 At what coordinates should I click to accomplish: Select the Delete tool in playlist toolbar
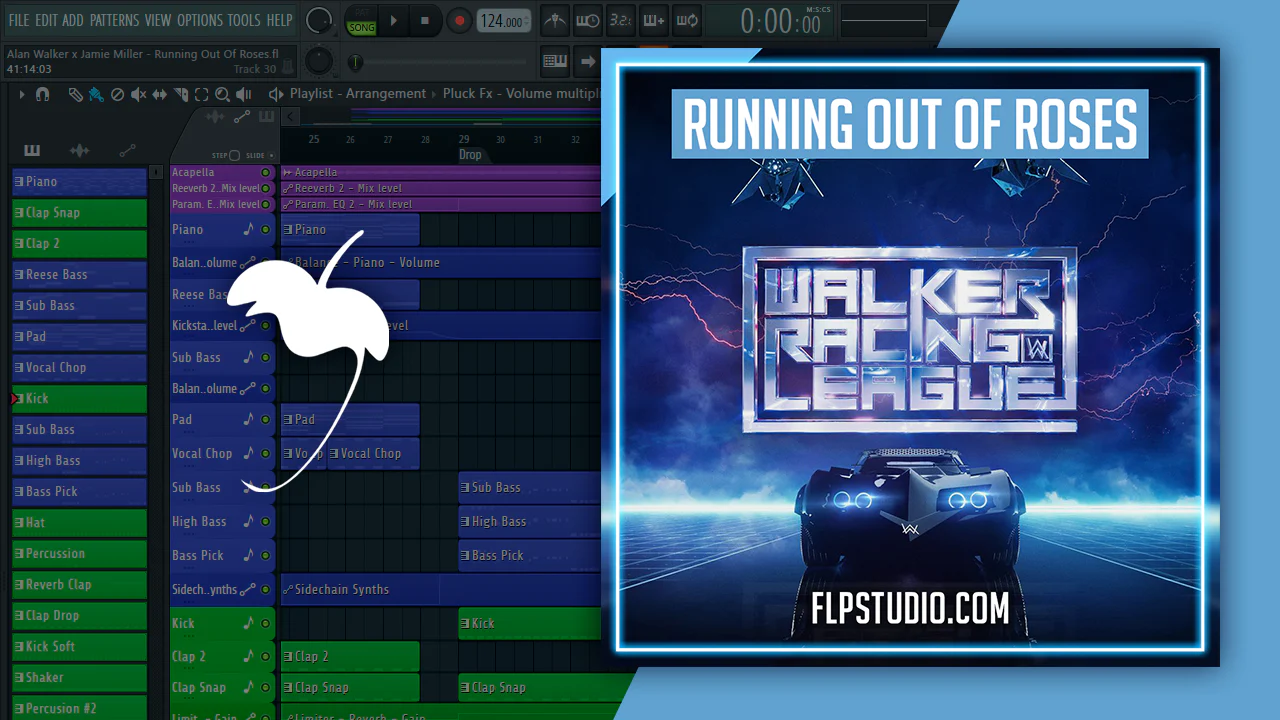pyautogui.click(x=117, y=94)
